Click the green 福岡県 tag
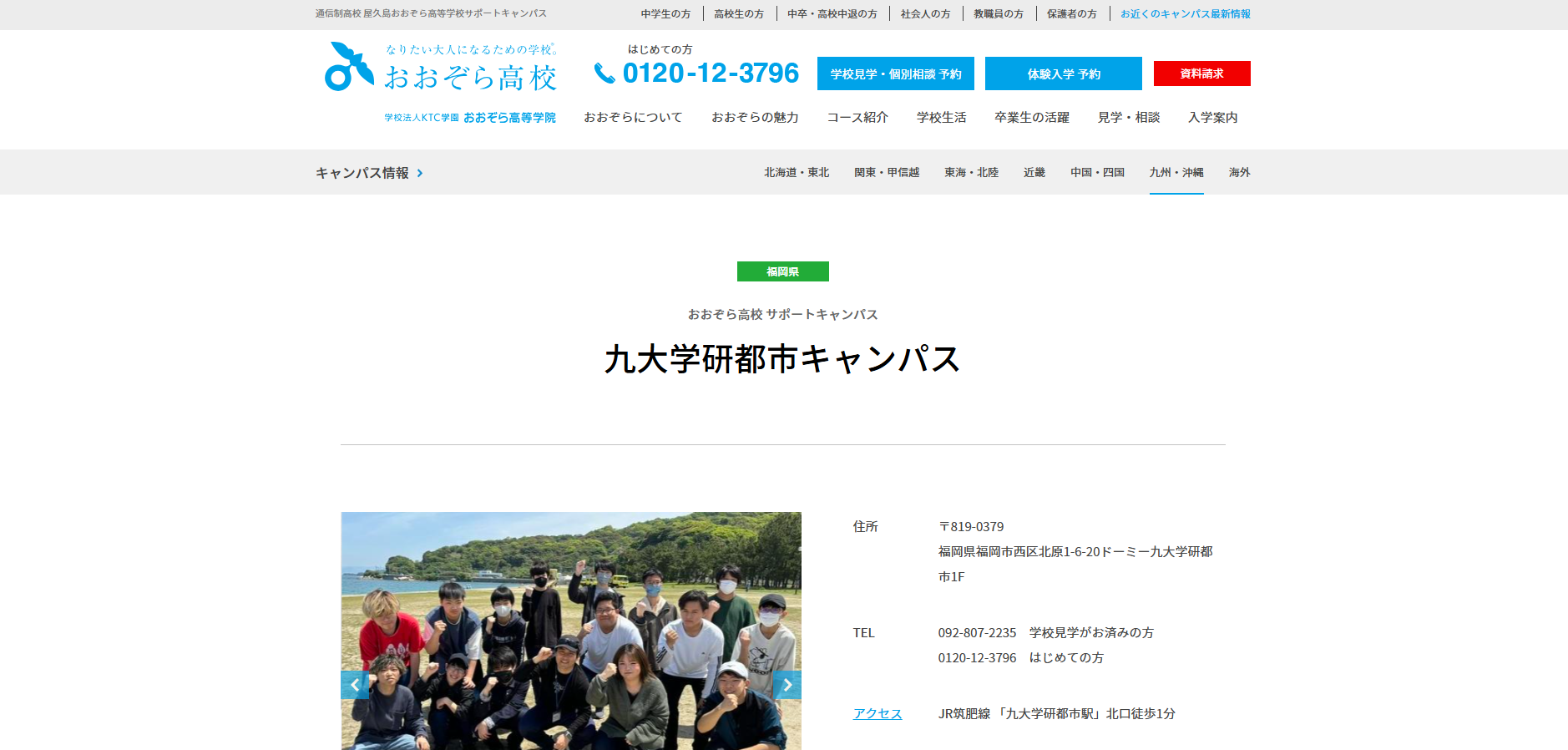This screenshot has height=750, width=1568. 782,271
